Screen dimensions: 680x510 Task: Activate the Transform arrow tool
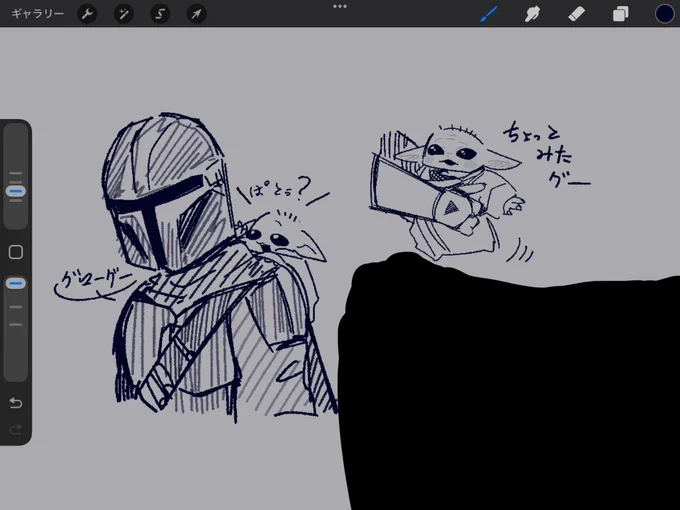[x=196, y=14]
